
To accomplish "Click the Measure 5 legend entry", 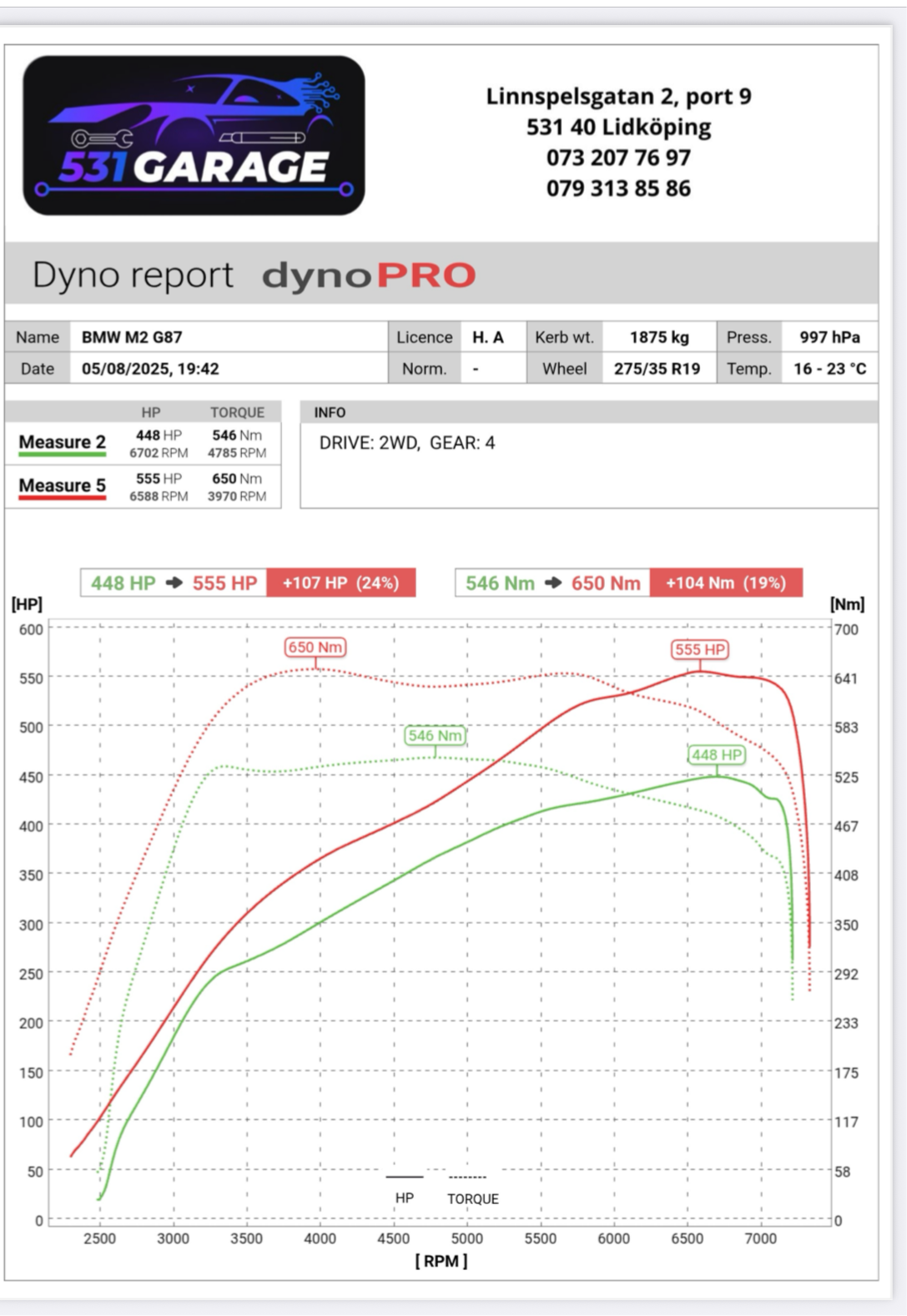I will [63, 486].
